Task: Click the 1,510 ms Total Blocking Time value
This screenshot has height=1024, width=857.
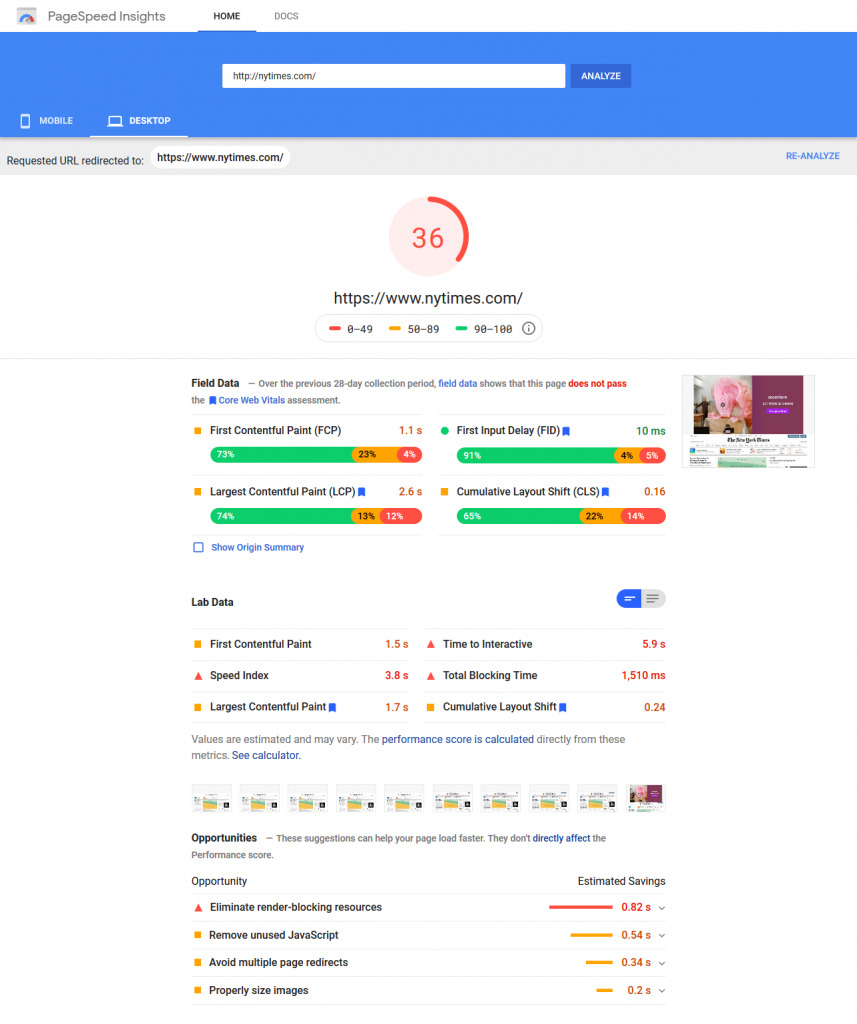Action: click(643, 676)
